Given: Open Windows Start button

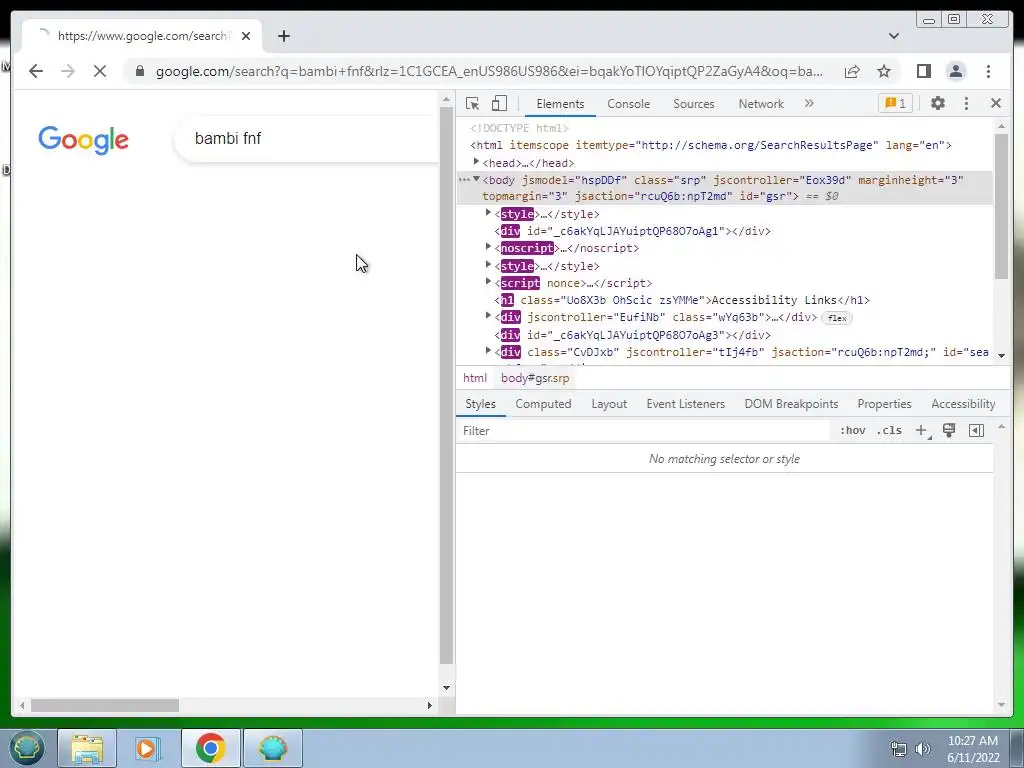Looking at the screenshot, I should pos(27,748).
